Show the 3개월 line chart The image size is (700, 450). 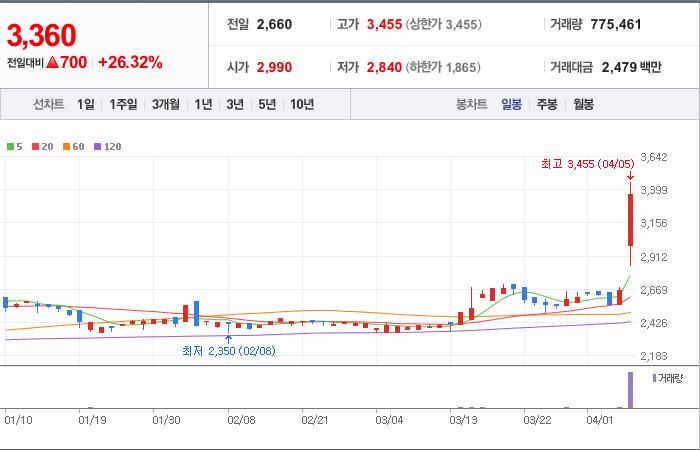point(166,104)
